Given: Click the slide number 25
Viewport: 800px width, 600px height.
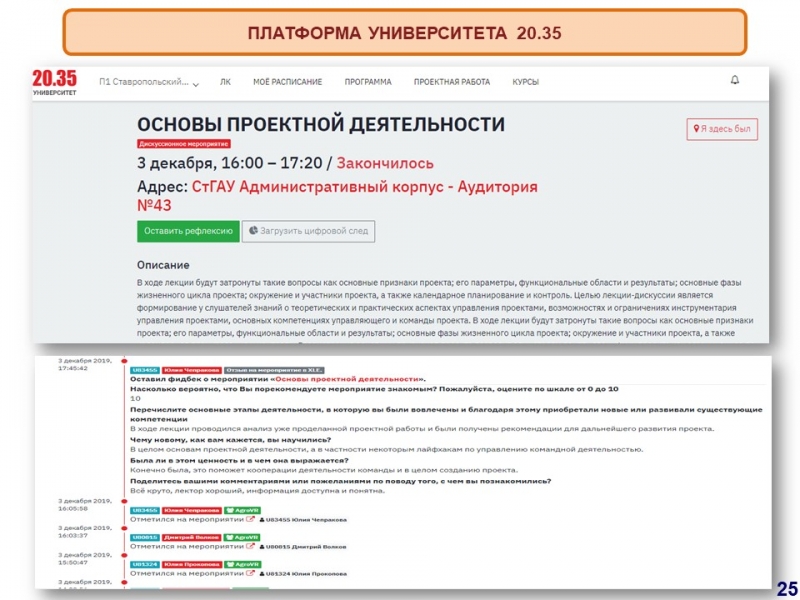Looking at the screenshot, I should tap(787, 588).
